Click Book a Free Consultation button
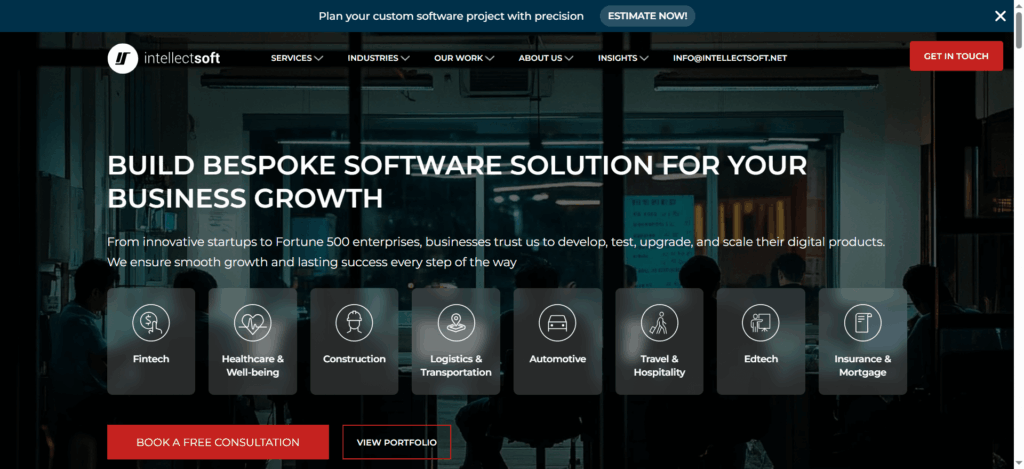 (218, 442)
